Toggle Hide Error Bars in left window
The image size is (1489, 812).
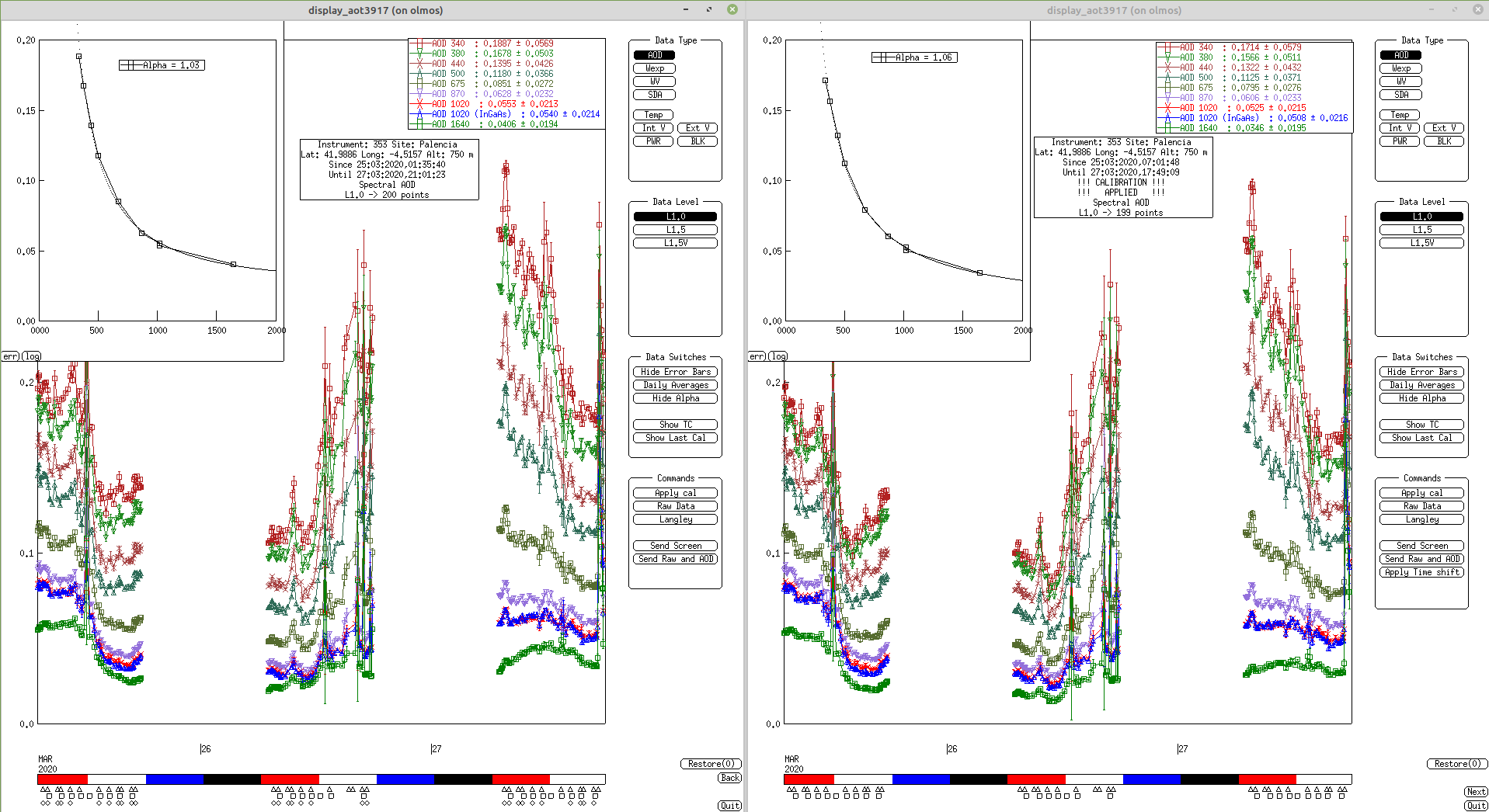click(675, 372)
